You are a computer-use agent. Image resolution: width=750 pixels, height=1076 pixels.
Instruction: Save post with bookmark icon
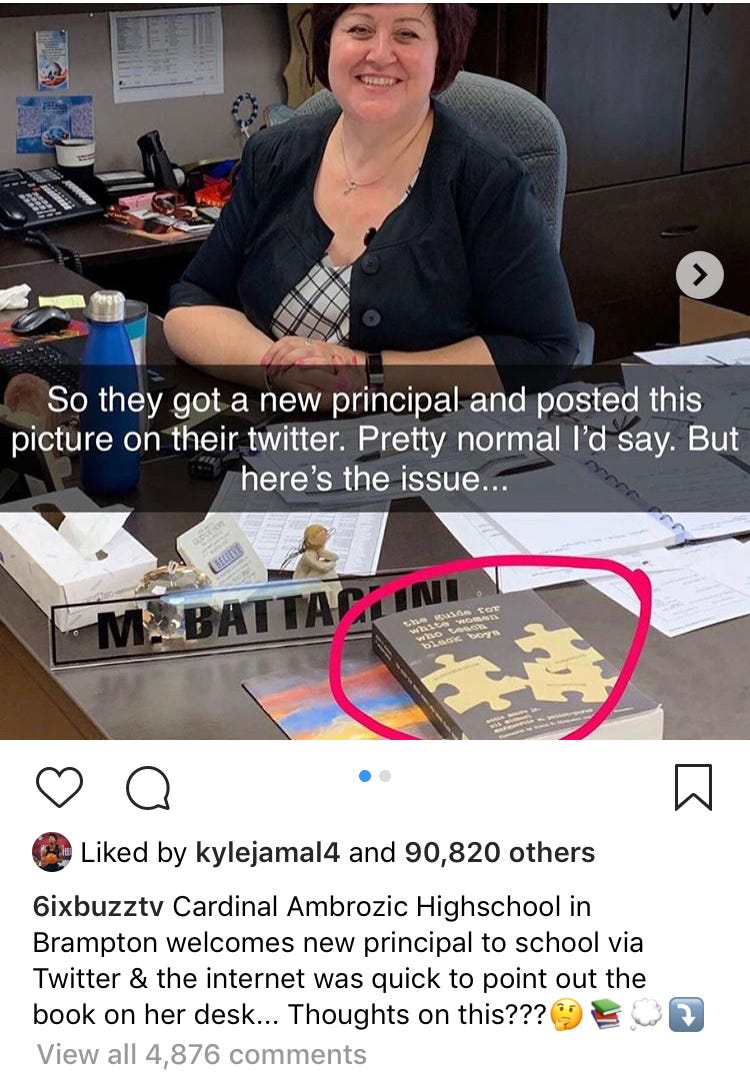pyautogui.click(x=693, y=787)
